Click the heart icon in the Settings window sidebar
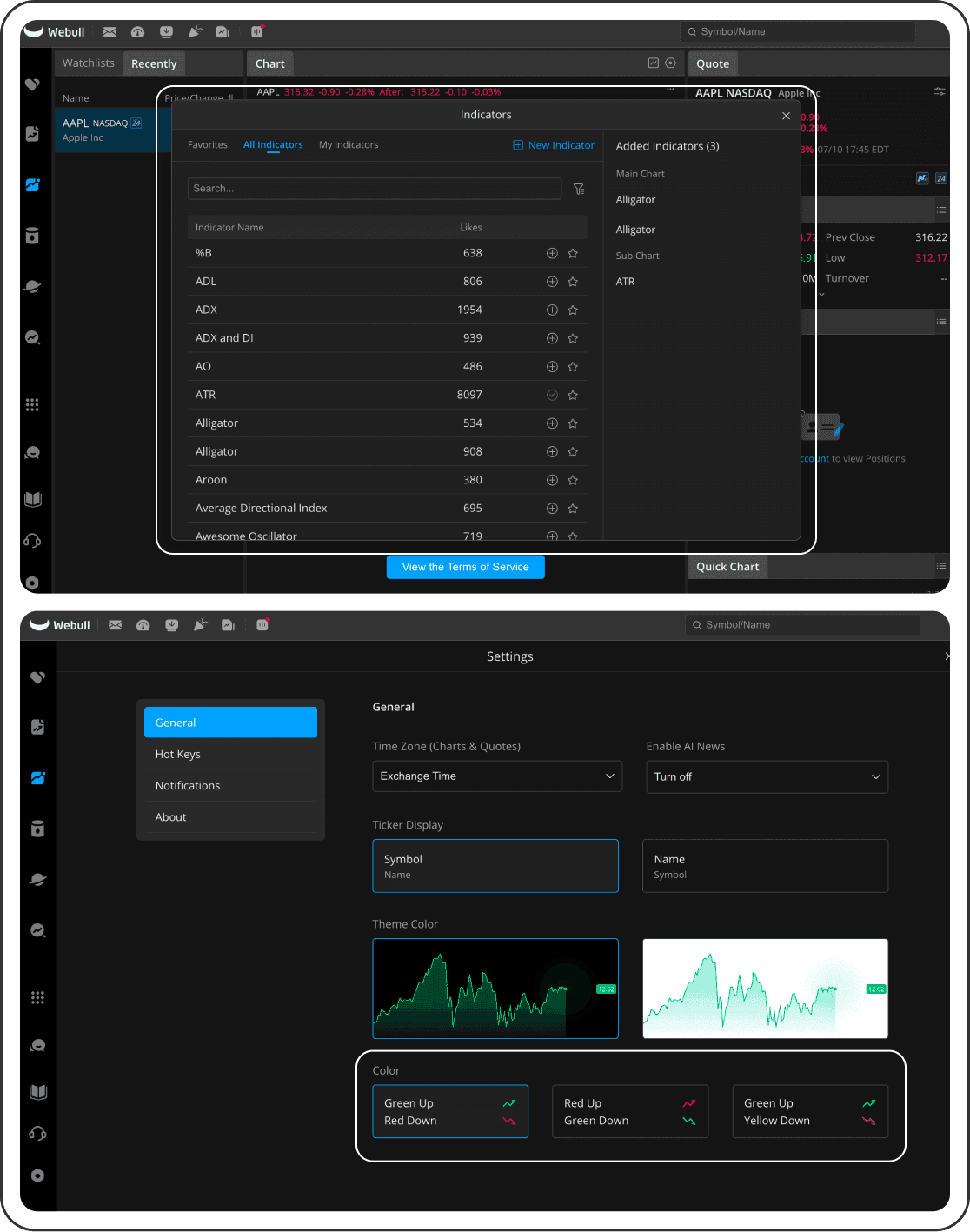The image size is (970, 1232). point(37,677)
